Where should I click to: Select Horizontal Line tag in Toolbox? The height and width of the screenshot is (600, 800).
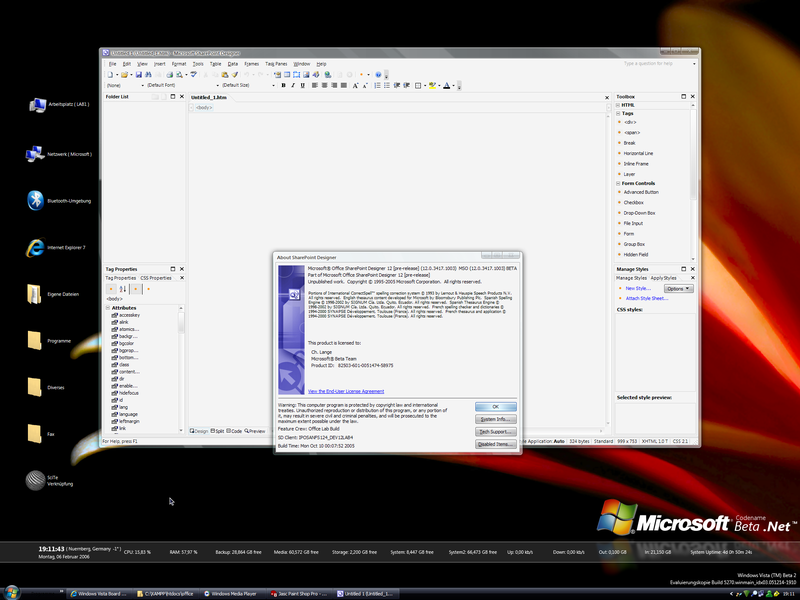640,153
